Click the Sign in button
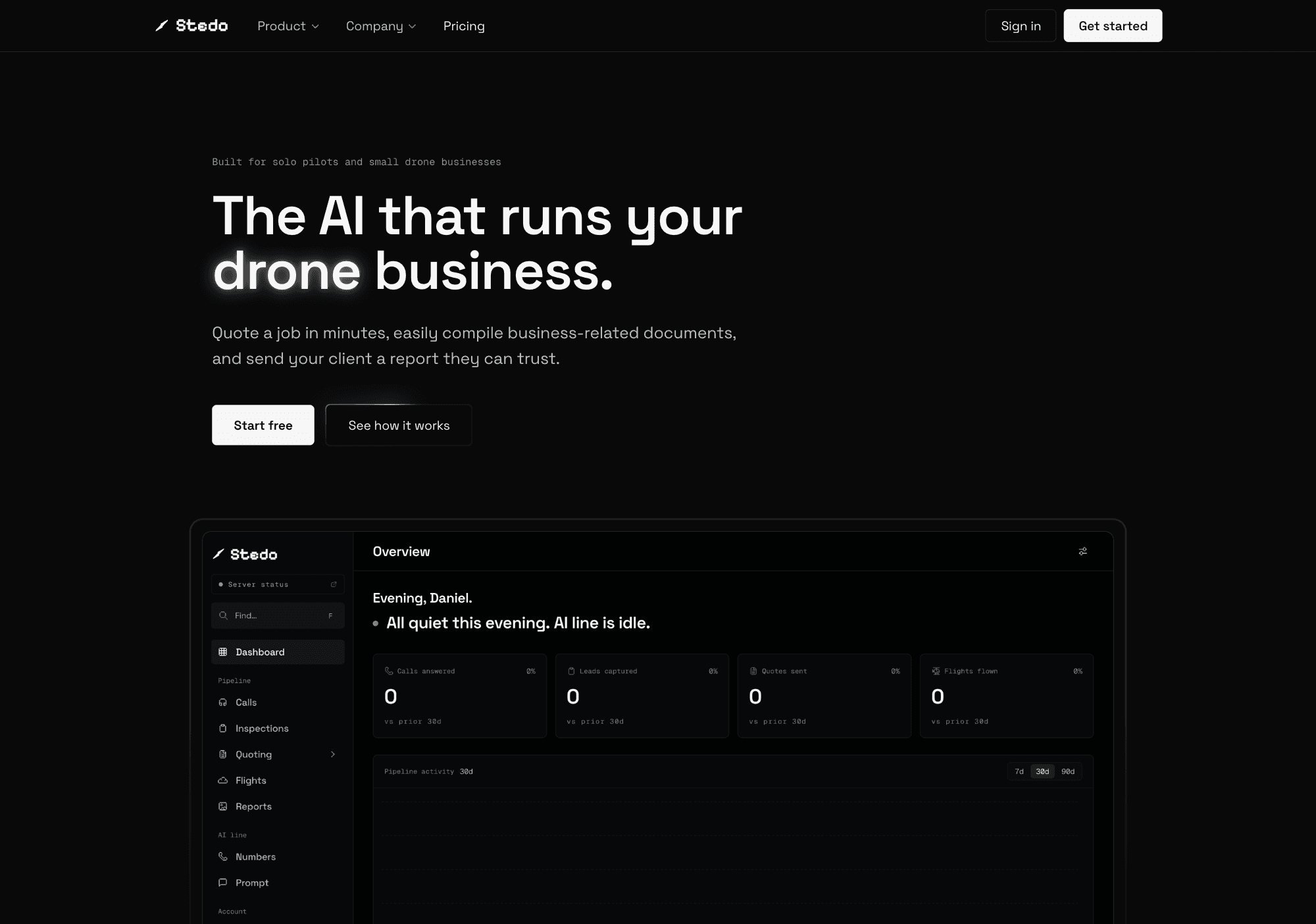Screen dimensions: 1316x924 (x=1021, y=26)
